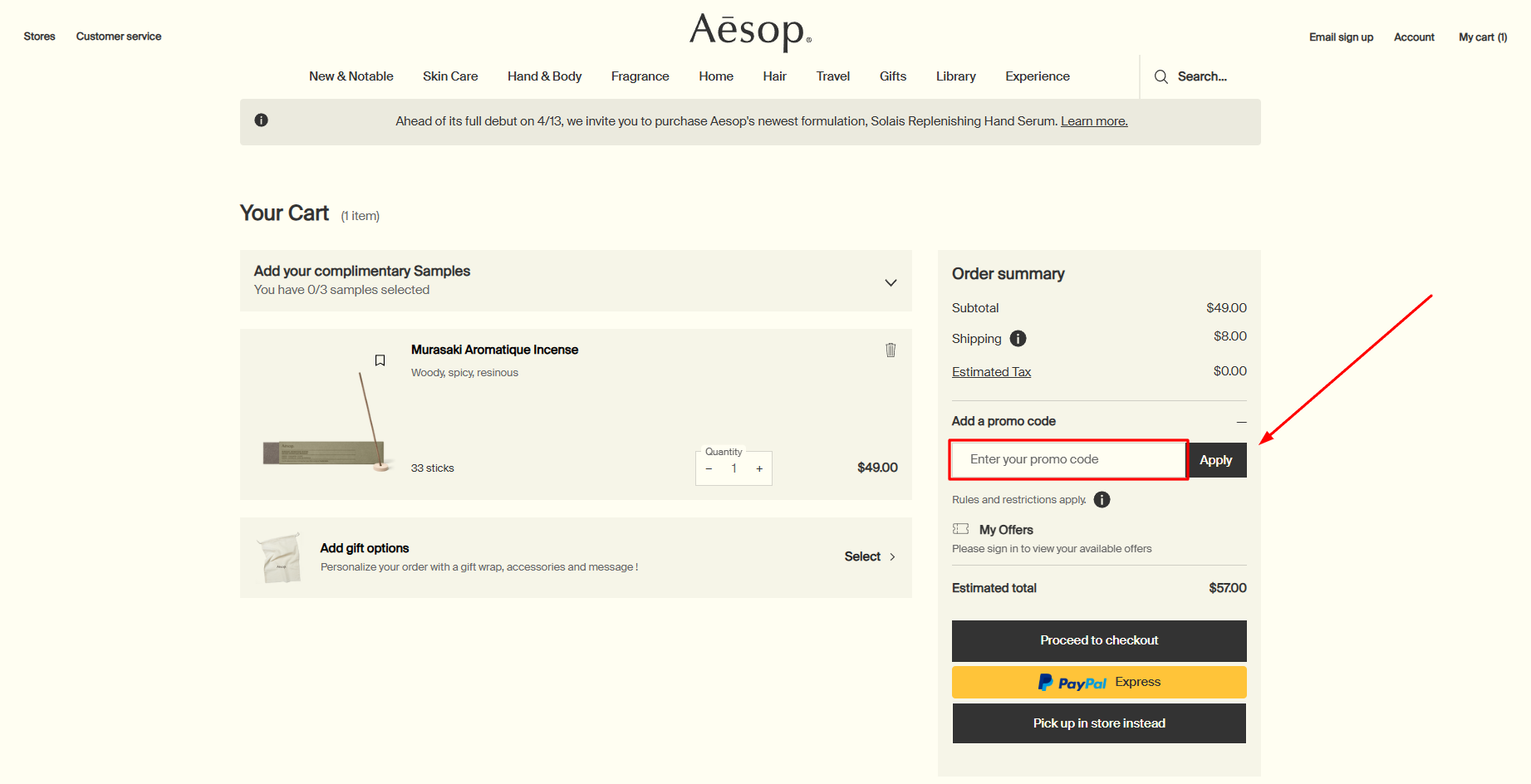This screenshot has height=784, width=1531.
Task: Open Gifts menu
Action: coord(893,76)
